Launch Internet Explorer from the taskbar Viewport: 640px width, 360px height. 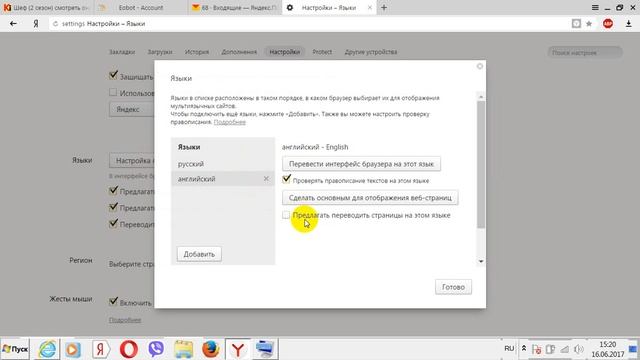48,349
